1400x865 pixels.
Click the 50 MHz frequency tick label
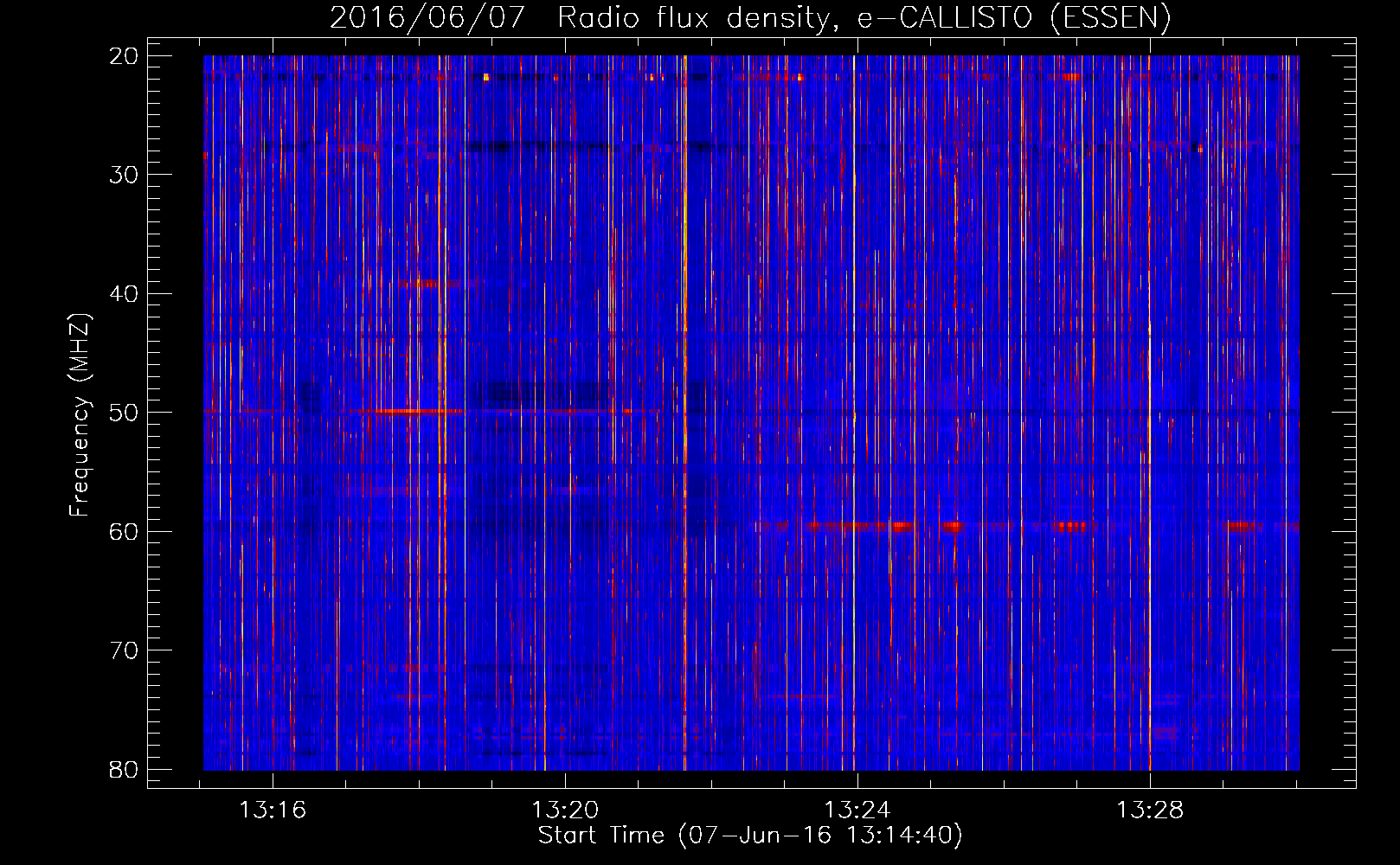click(124, 413)
